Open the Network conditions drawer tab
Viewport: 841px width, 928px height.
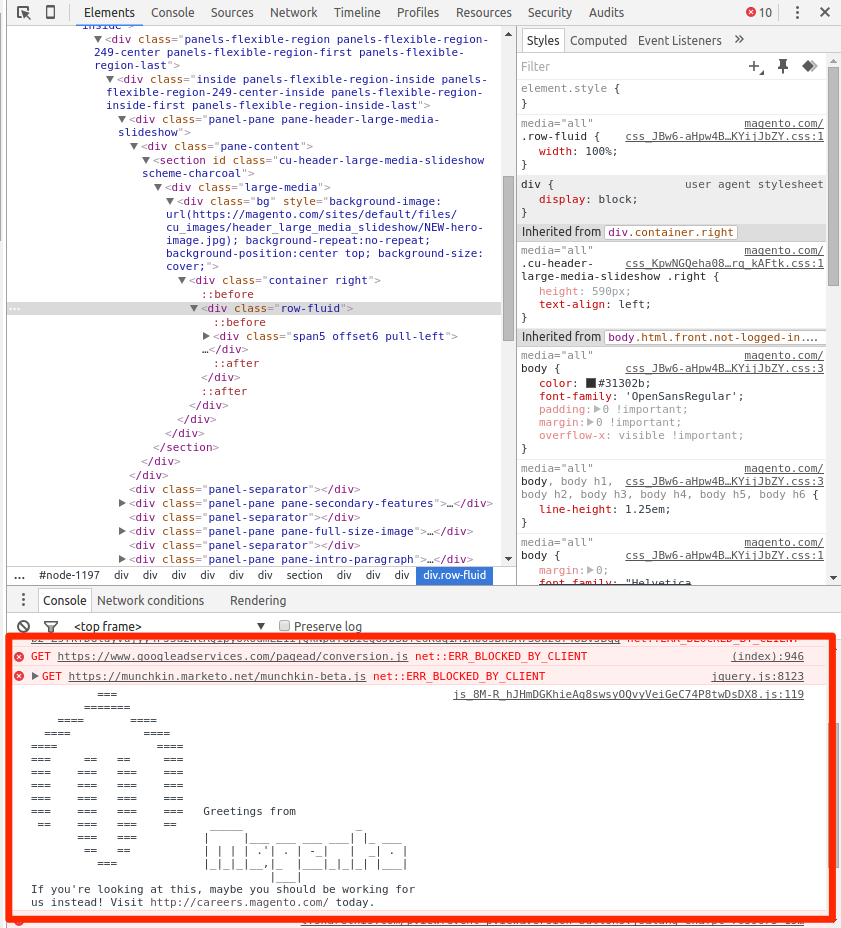tap(150, 600)
